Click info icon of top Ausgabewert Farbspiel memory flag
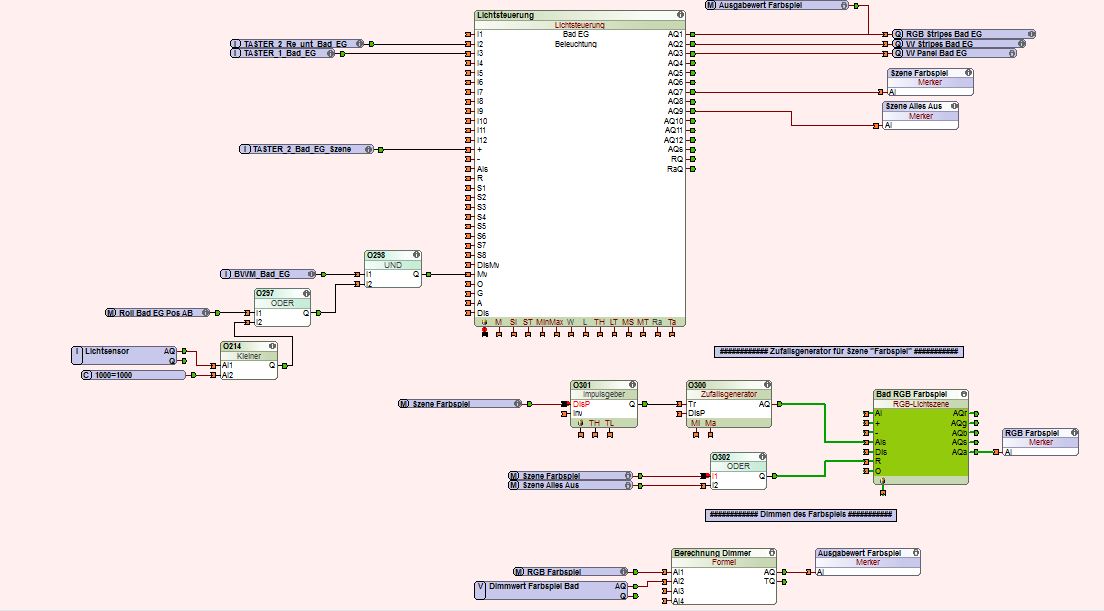The image size is (1104, 611). (x=844, y=5)
